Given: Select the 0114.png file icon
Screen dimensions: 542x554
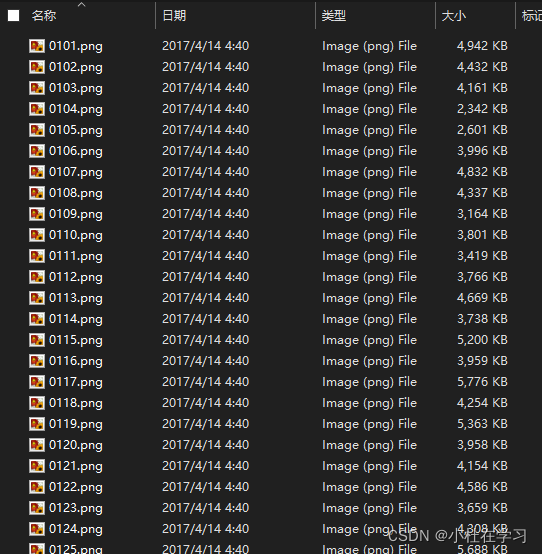Looking at the screenshot, I should (x=37, y=319).
